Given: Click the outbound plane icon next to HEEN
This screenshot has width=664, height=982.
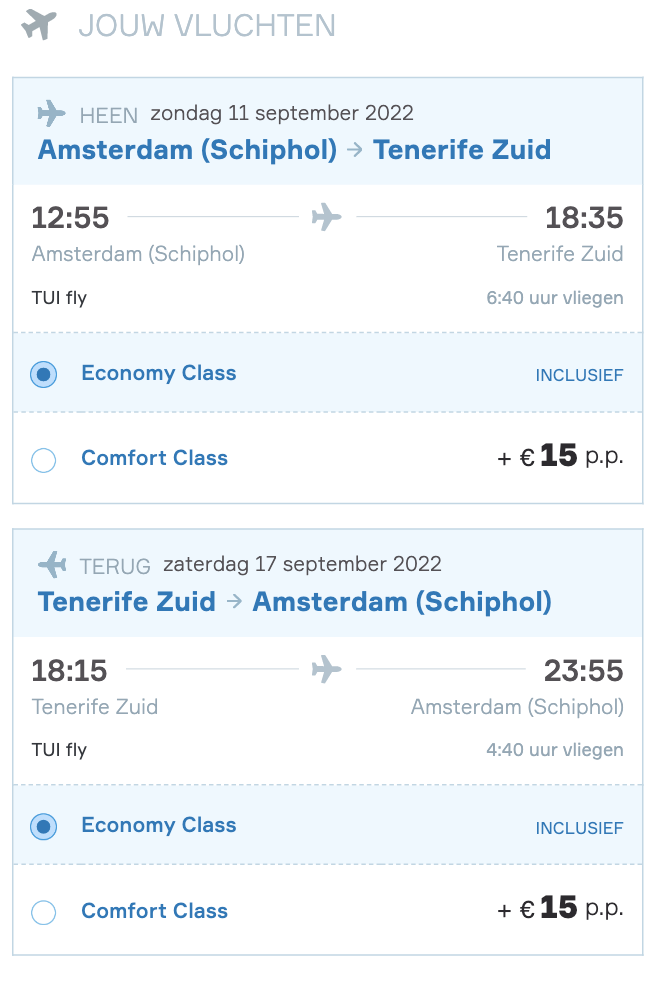Looking at the screenshot, I should (x=51, y=113).
